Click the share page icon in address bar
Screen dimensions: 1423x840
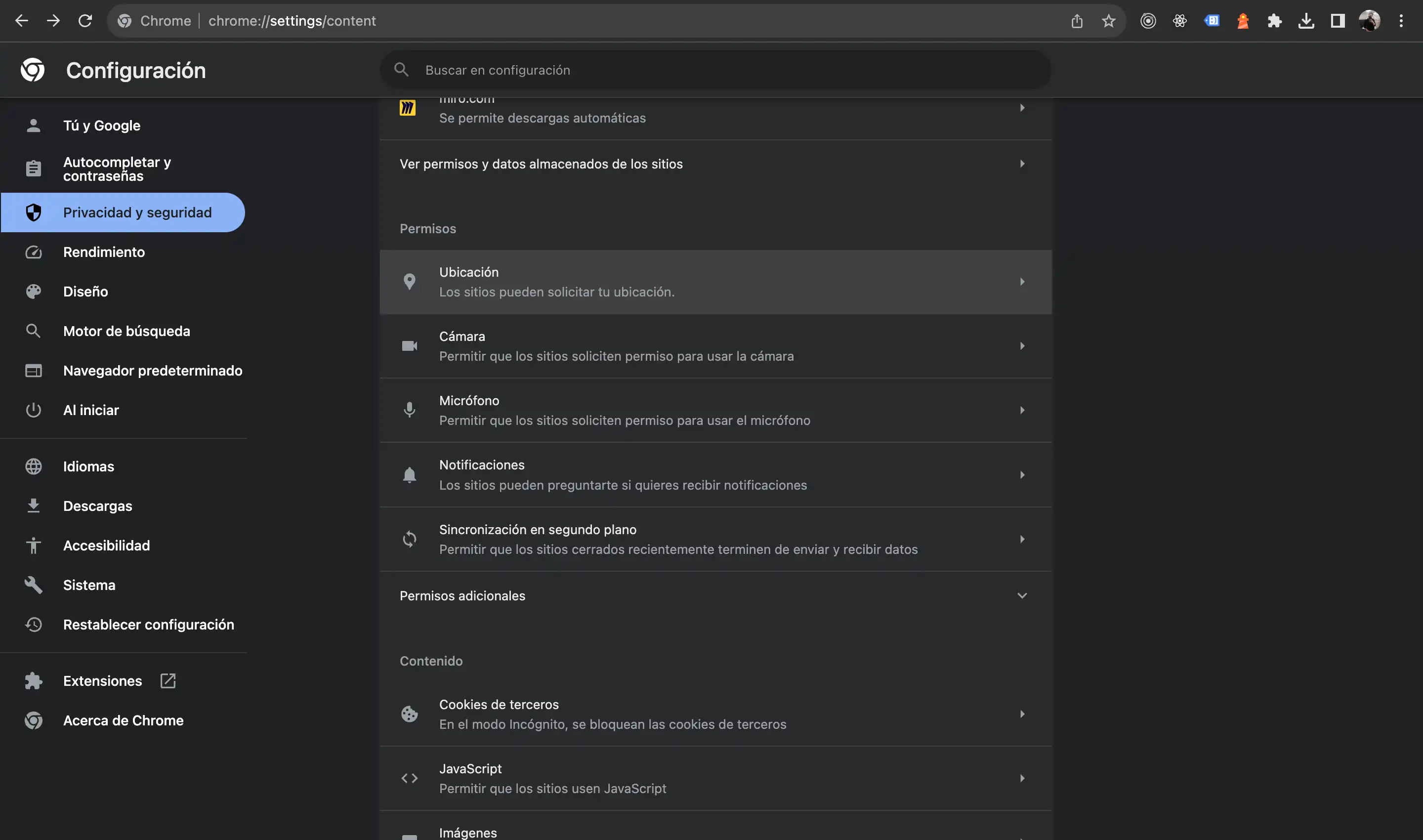[1077, 21]
